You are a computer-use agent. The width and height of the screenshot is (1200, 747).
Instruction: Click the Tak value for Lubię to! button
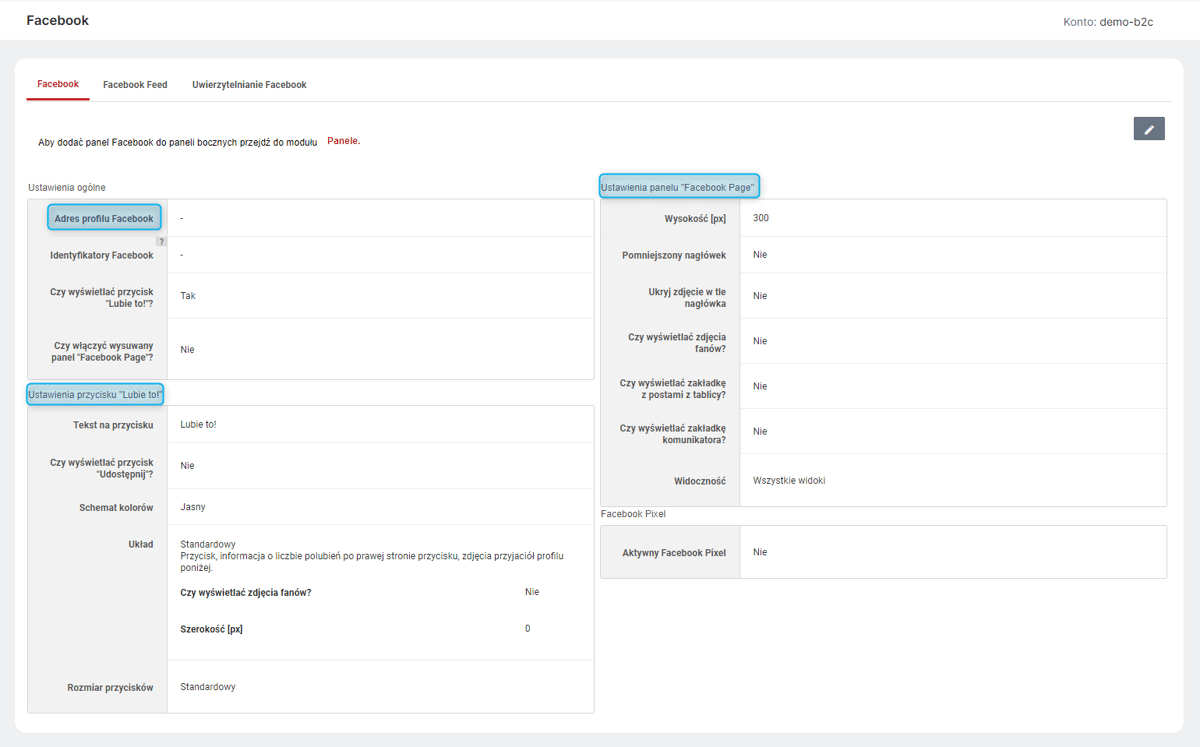(x=188, y=296)
